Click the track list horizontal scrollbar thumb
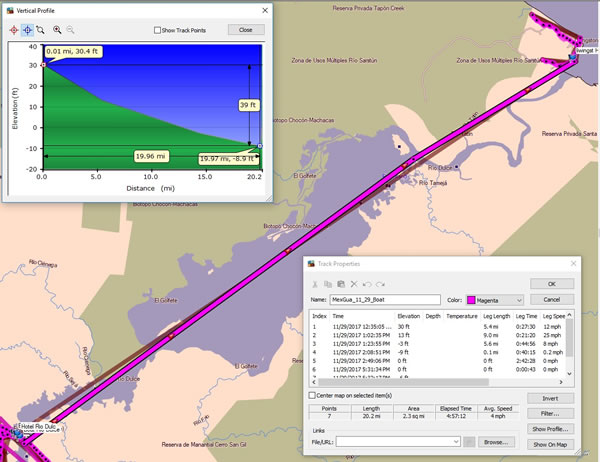This screenshot has height=462, width=600. (403, 382)
